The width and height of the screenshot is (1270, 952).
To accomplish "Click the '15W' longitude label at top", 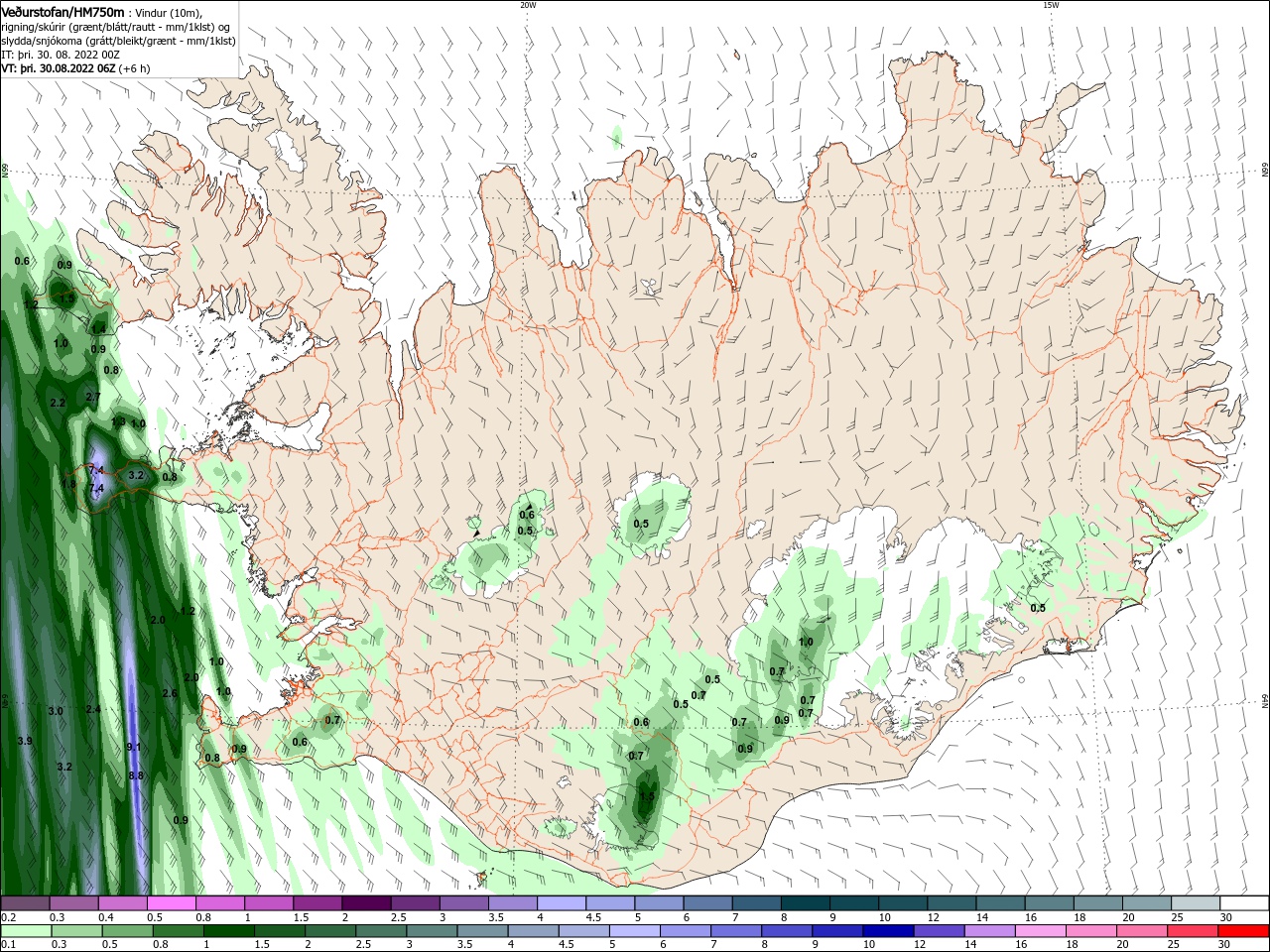I will tap(1051, 5).
